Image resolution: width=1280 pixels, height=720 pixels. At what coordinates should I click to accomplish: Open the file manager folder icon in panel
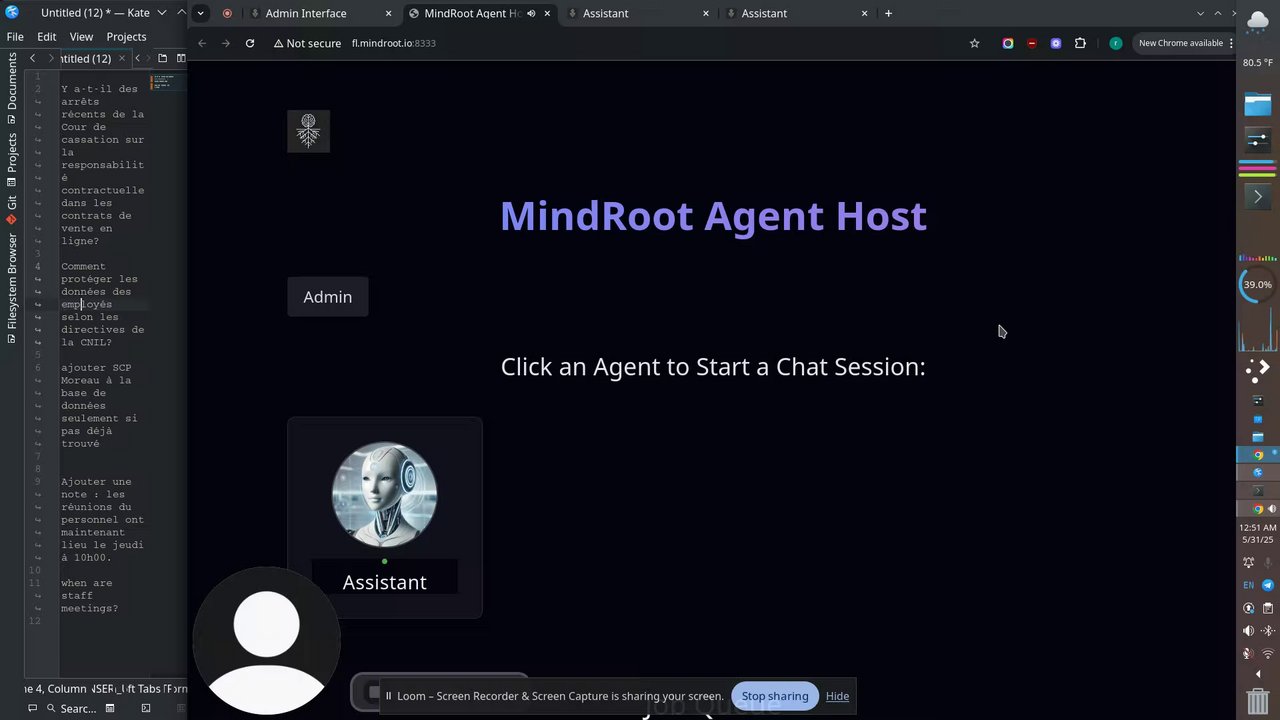click(1257, 104)
